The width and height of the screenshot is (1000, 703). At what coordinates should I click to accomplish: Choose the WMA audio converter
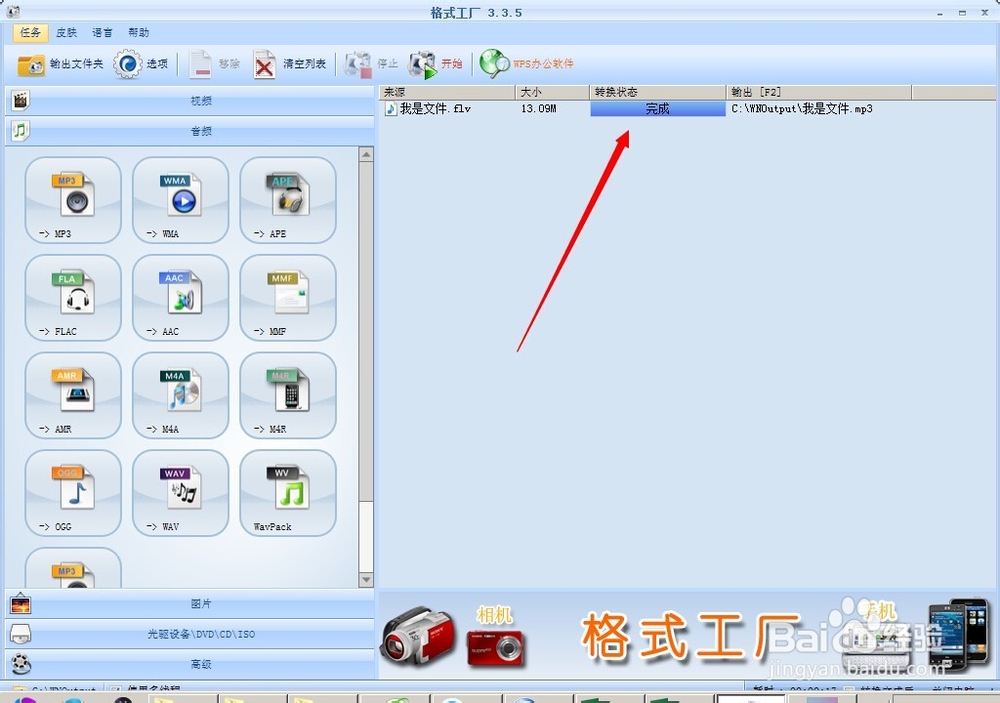[180, 200]
